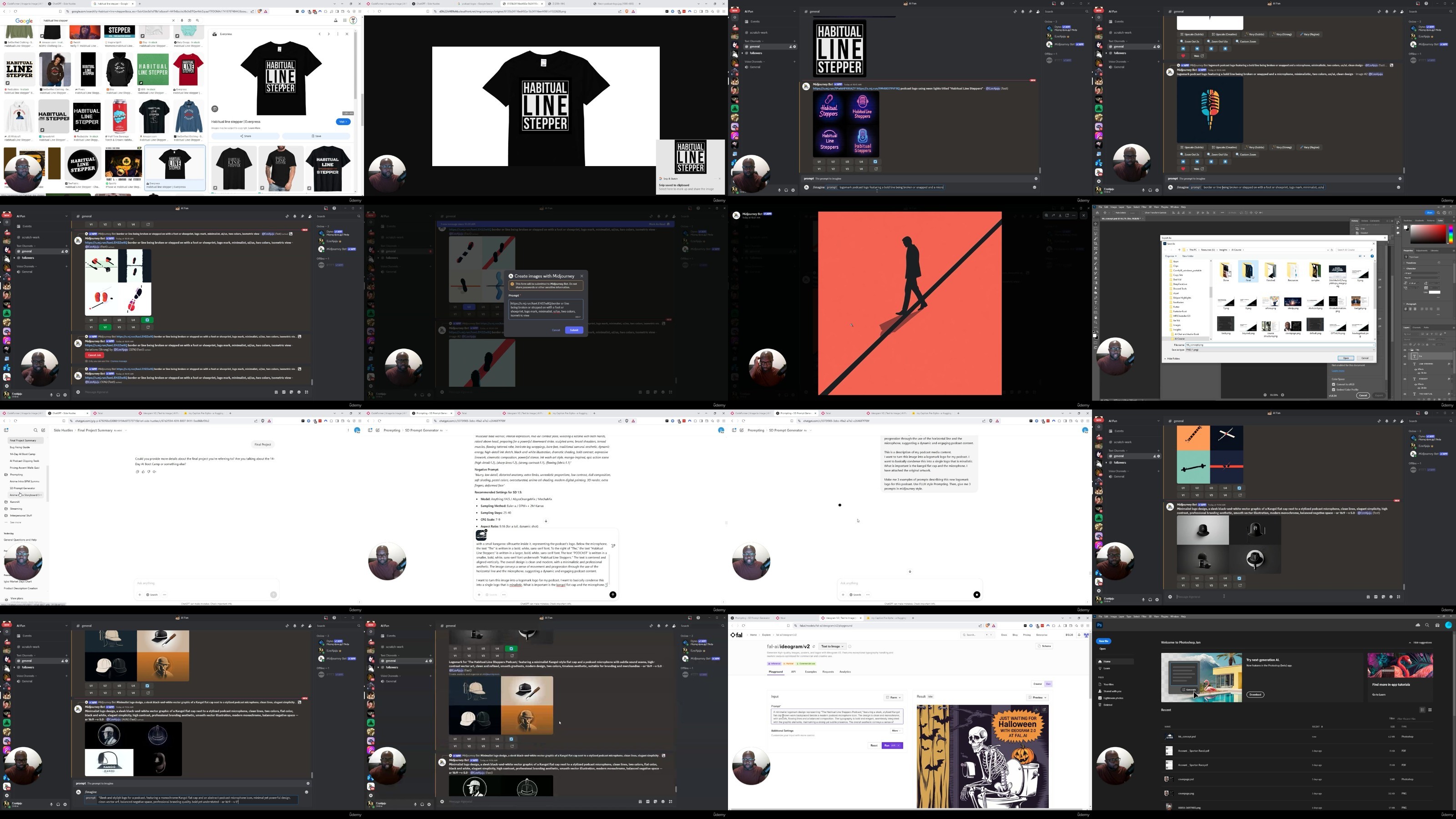Close the Everpress image preview panel in Google

click(347, 34)
